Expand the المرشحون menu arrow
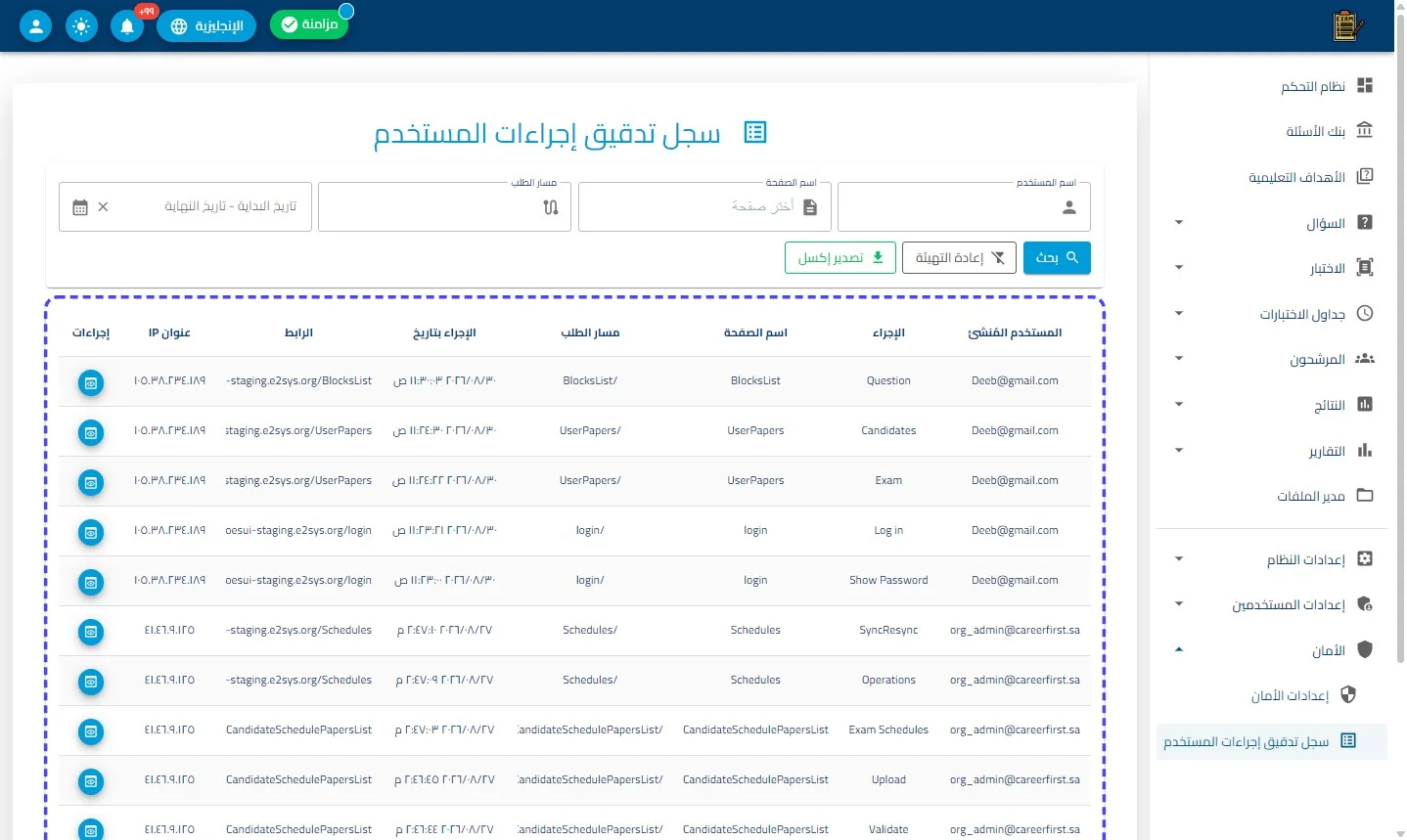This screenshot has height=840, width=1407. tap(1179, 359)
